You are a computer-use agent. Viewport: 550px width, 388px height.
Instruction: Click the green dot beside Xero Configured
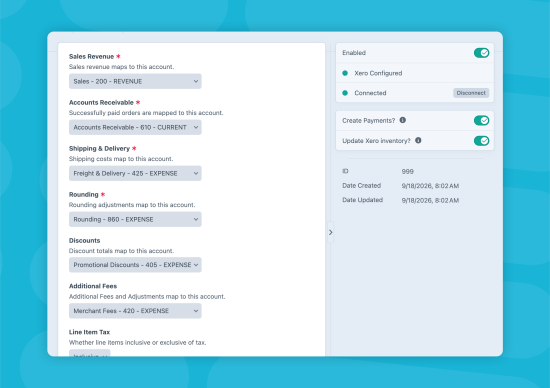345,73
